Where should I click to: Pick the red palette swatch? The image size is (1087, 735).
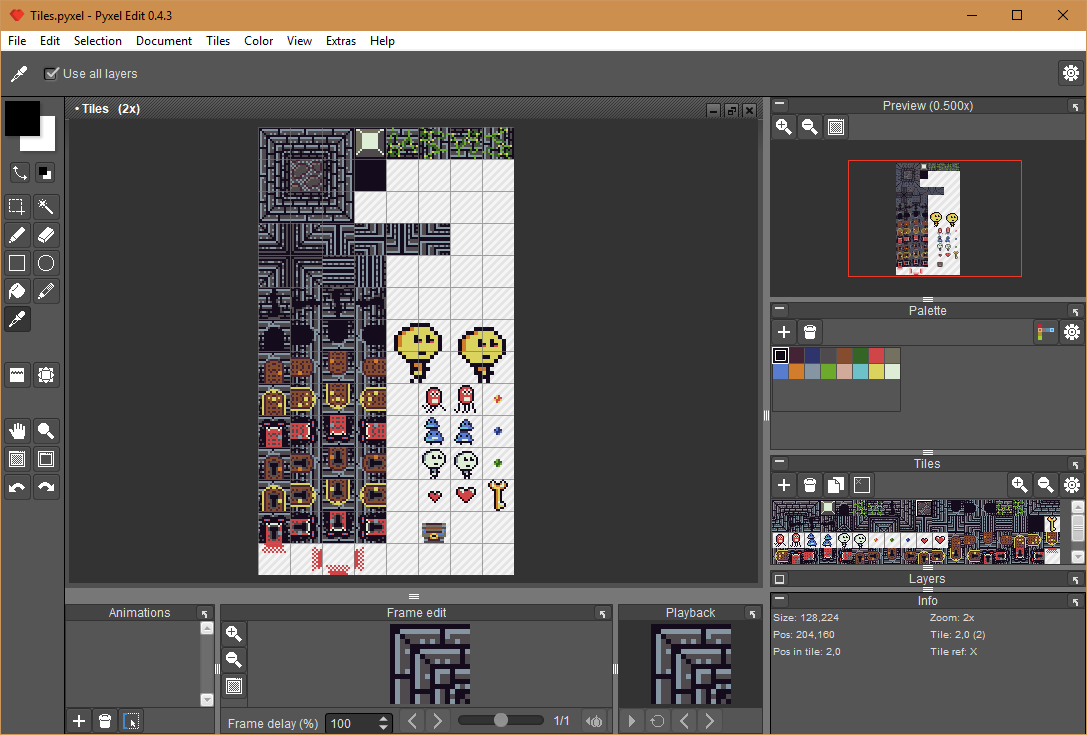pos(876,355)
